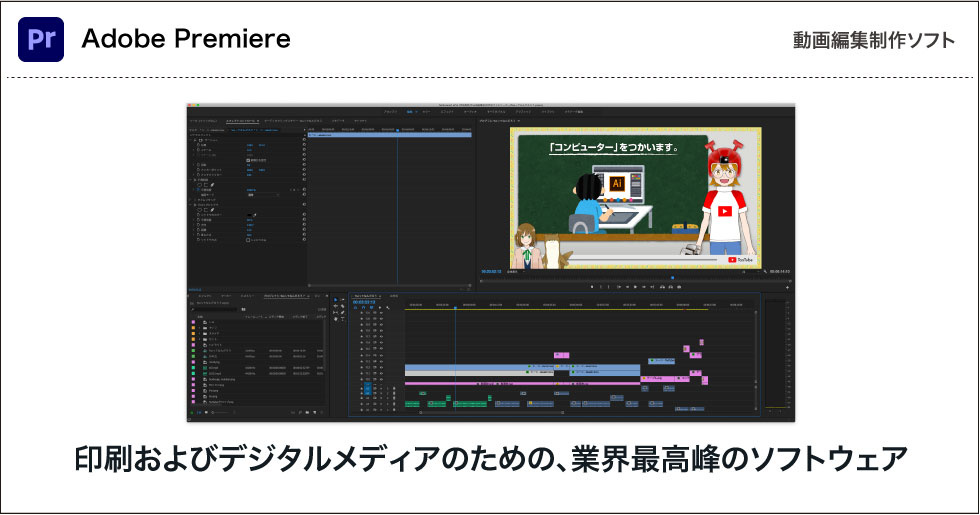Select the Track Select Forward tool

pyautogui.click(x=342, y=299)
